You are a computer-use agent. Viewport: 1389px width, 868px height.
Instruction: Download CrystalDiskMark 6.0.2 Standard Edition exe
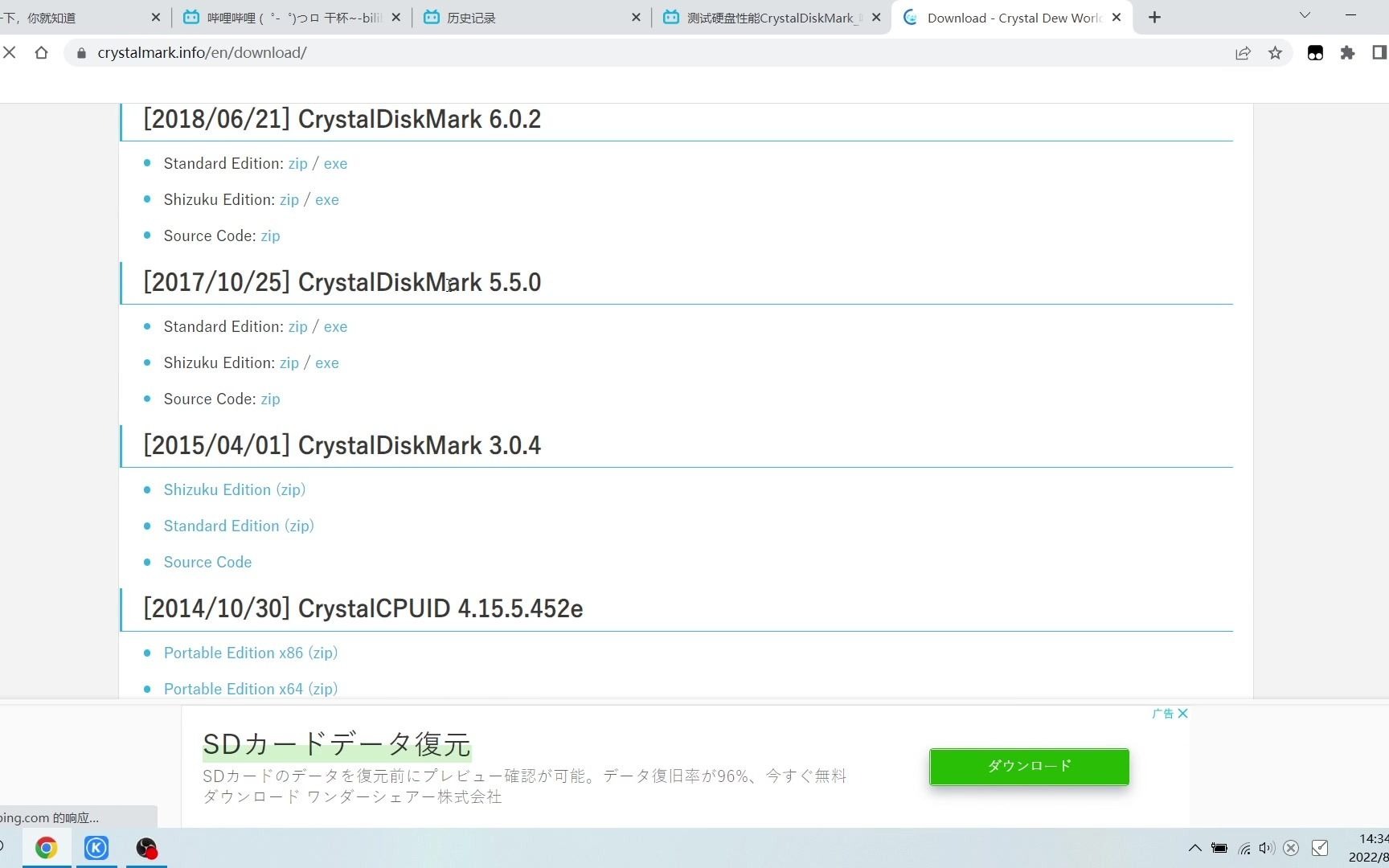tap(335, 163)
